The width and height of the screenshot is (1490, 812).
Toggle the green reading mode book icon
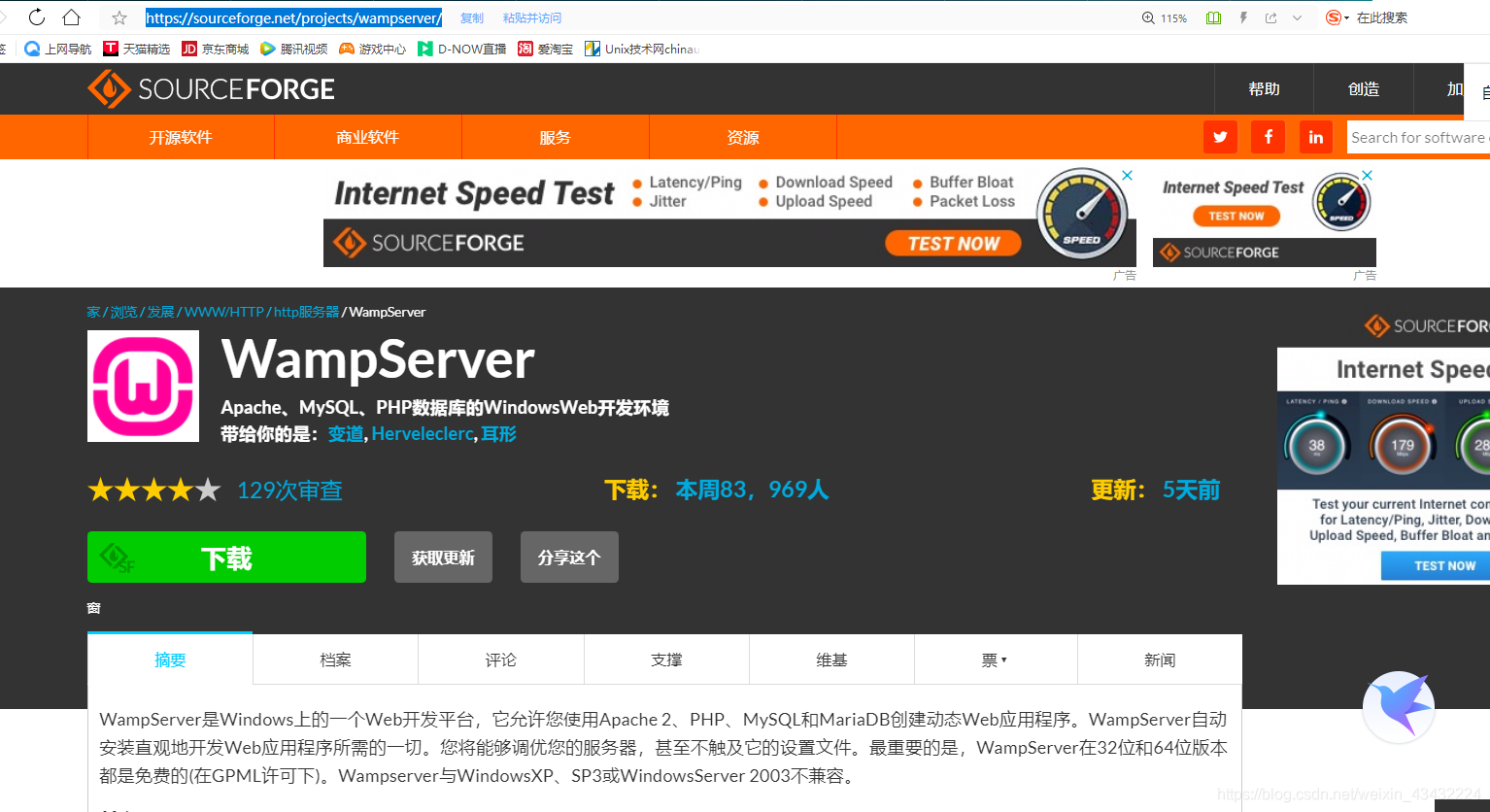click(1213, 17)
